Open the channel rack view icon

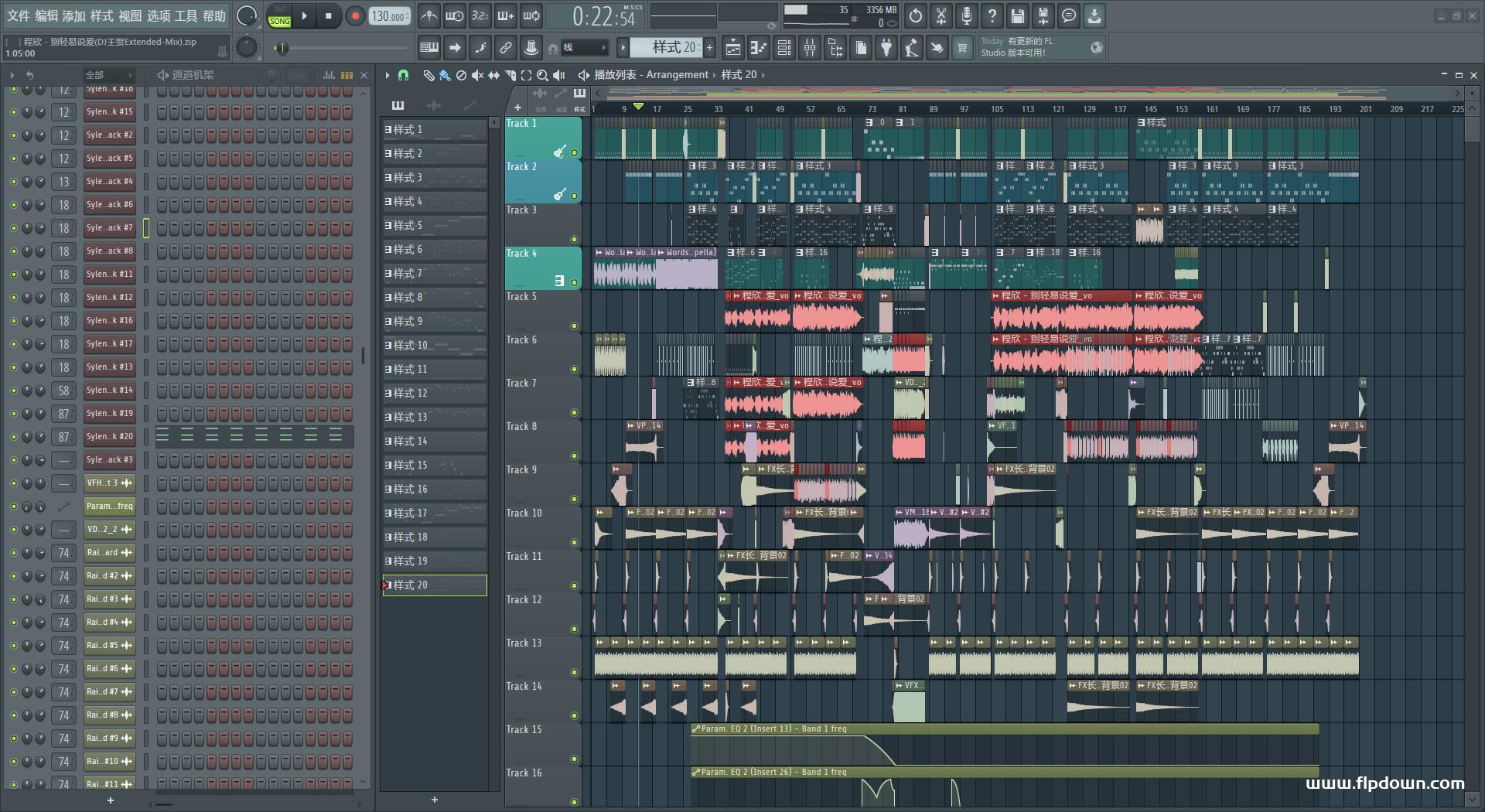[x=784, y=48]
